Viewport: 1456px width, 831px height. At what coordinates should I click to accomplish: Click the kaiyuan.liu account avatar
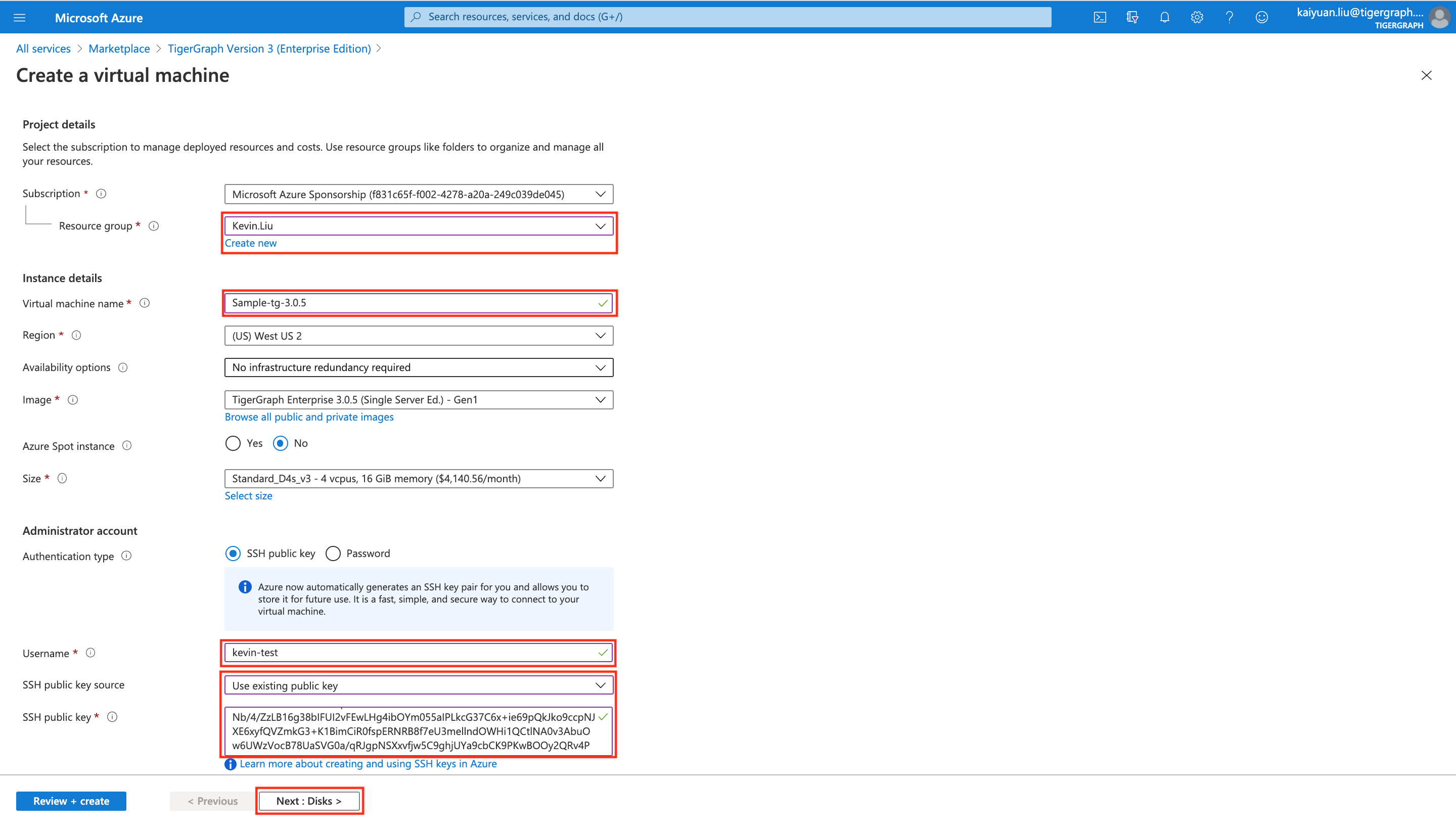click(1440, 17)
